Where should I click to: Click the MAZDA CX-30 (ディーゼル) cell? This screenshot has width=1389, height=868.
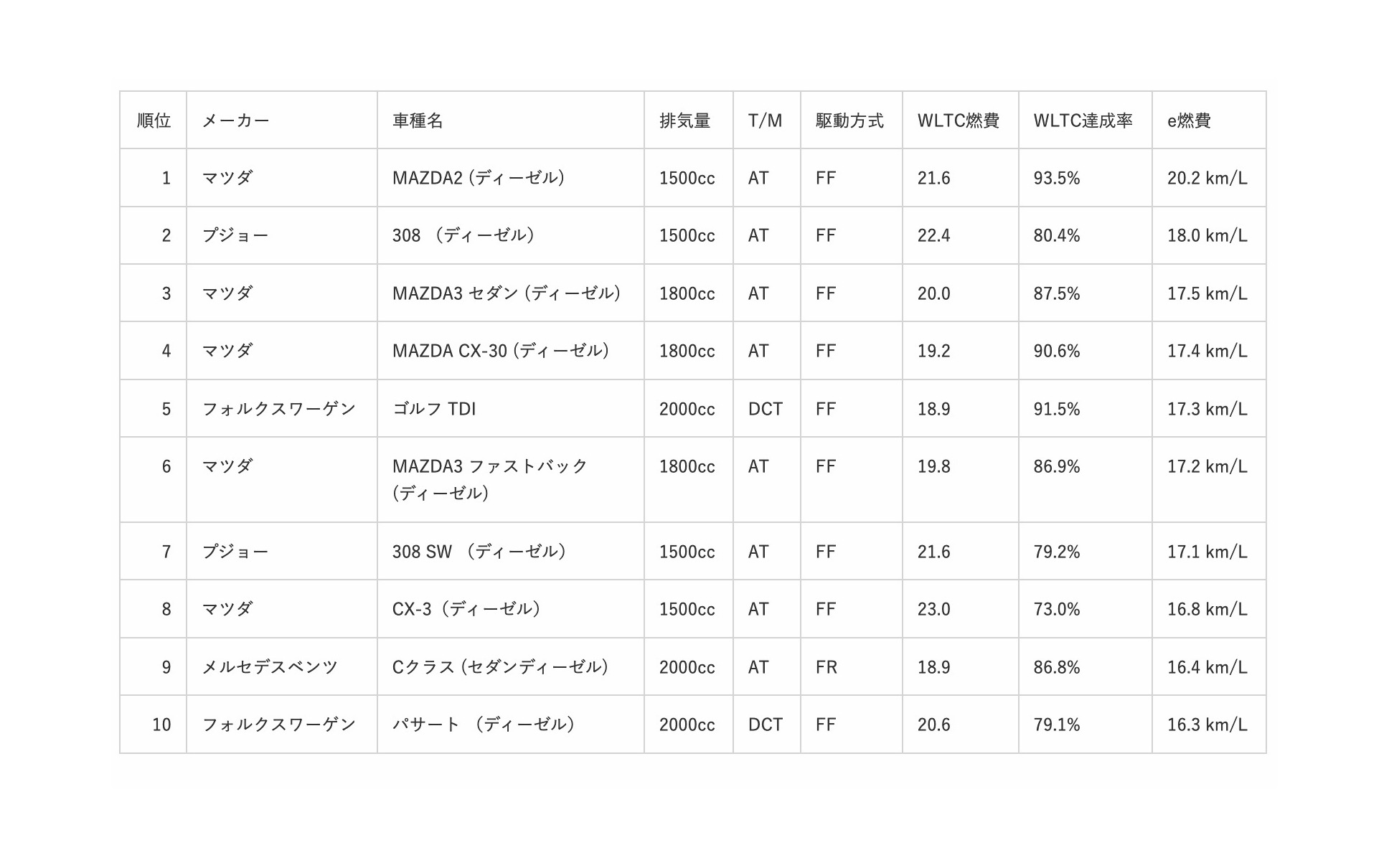point(501,351)
